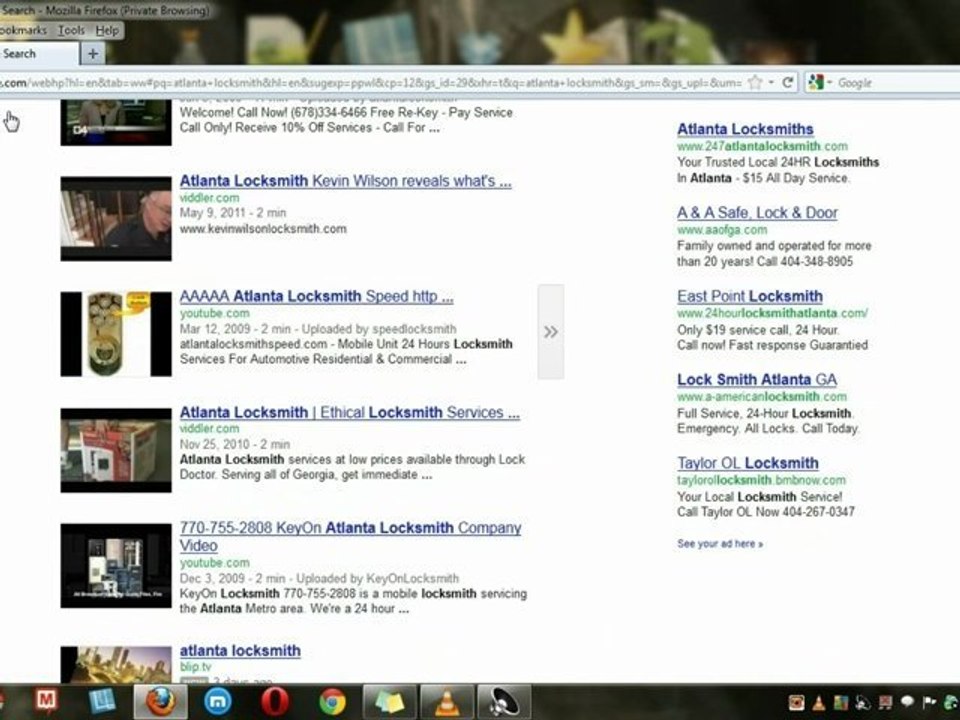This screenshot has width=960, height=720.
Task: Click the Kevin Wilson video thumbnail
Action: point(116,219)
